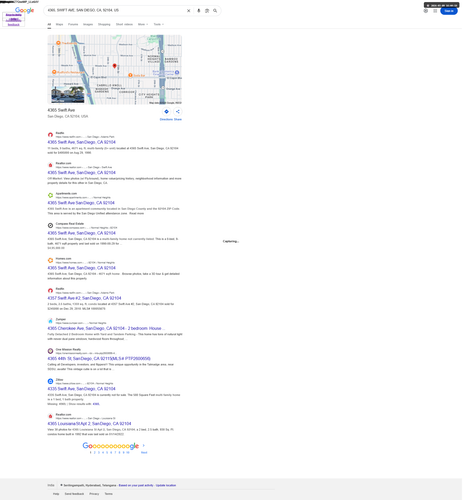
Task: Click Update location in the footer
Action: point(166,485)
